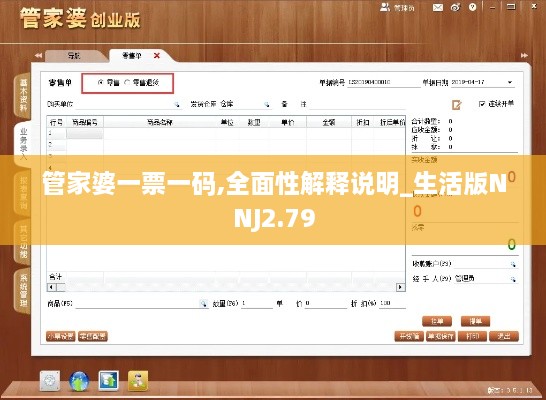This screenshot has height=400, width=546.
Task: Open the monitor upload icon in dock
Action: [108, 381]
